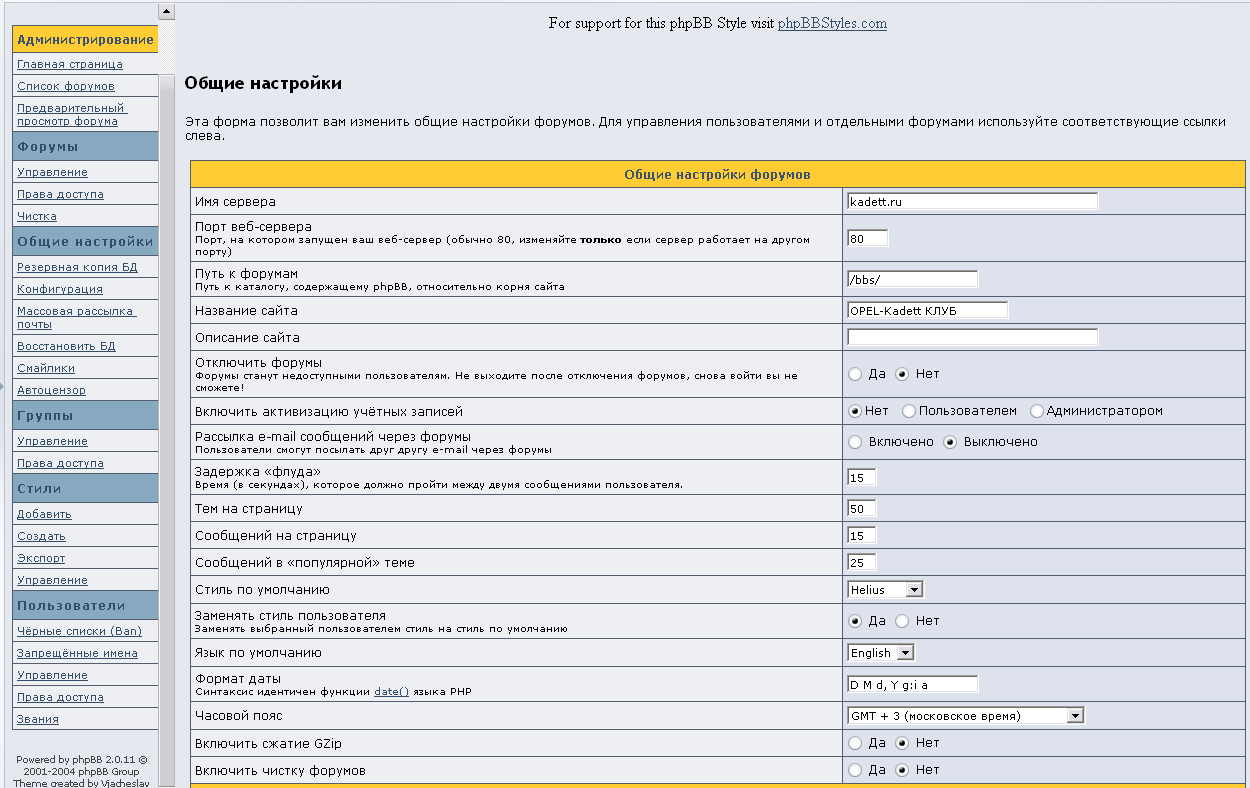The height and width of the screenshot is (788, 1250).
Task: Open "Права доступа" under the Пользователи section
Action: tap(60, 697)
